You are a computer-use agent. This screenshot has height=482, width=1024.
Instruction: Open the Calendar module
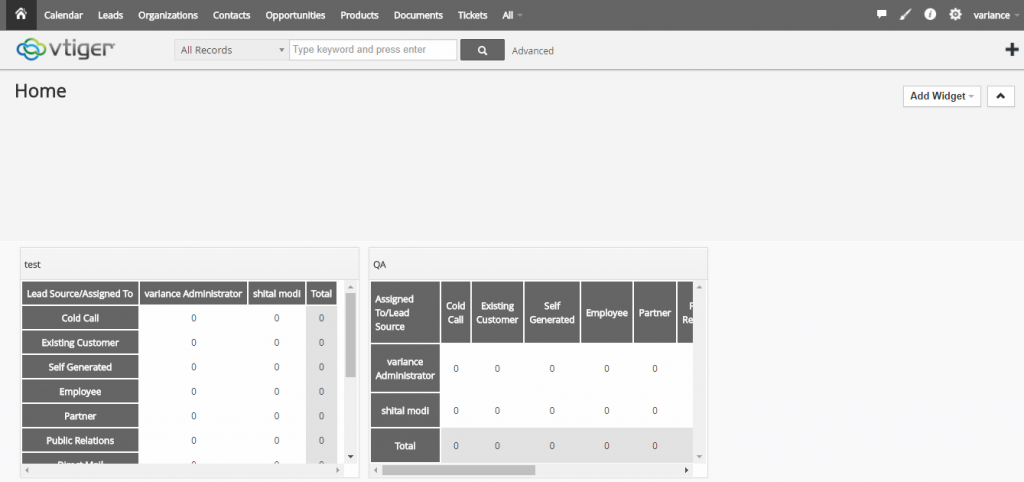pyautogui.click(x=63, y=15)
